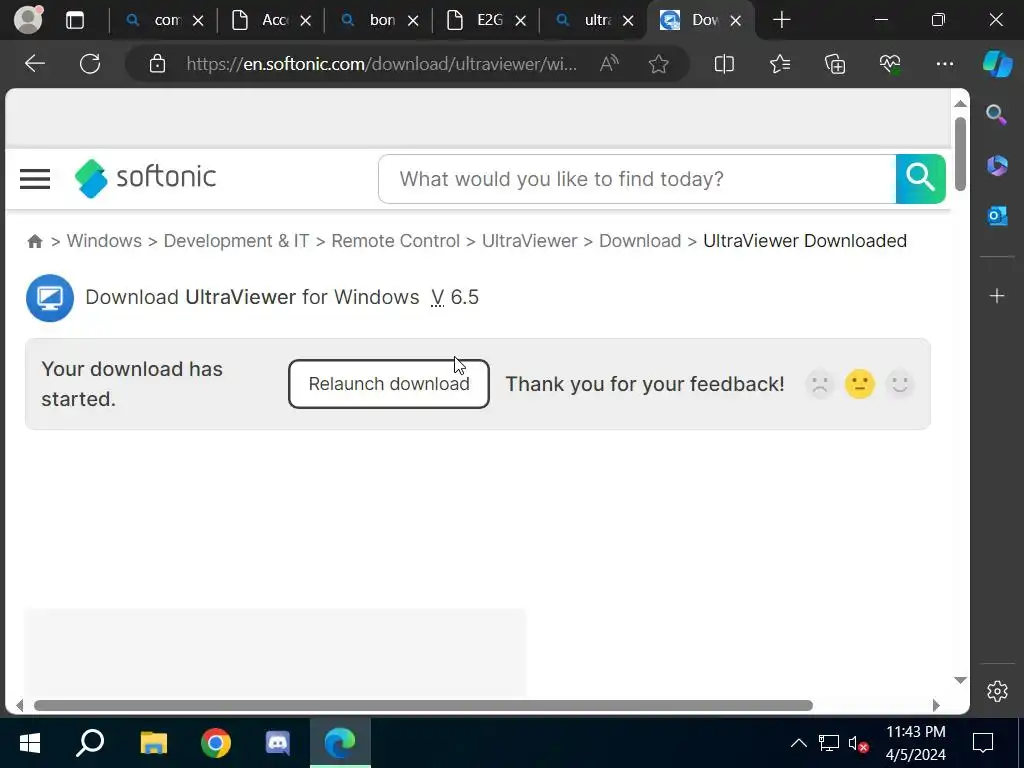Open the Windows breadcrumb link

(x=104, y=241)
